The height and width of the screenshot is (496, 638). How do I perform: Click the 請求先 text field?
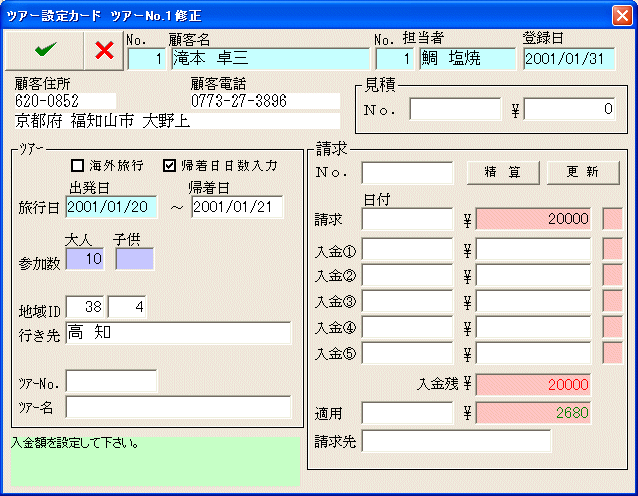[x=456, y=441]
